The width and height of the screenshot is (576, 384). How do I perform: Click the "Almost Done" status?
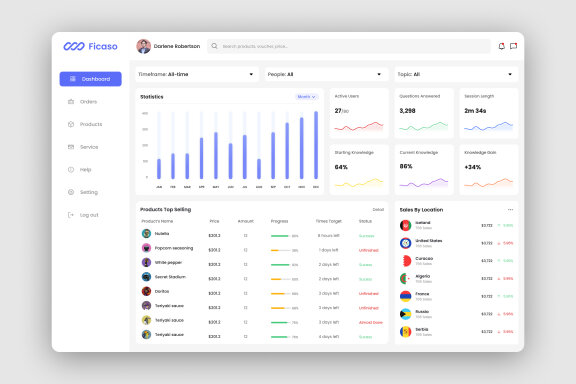pyautogui.click(x=371, y=322)
